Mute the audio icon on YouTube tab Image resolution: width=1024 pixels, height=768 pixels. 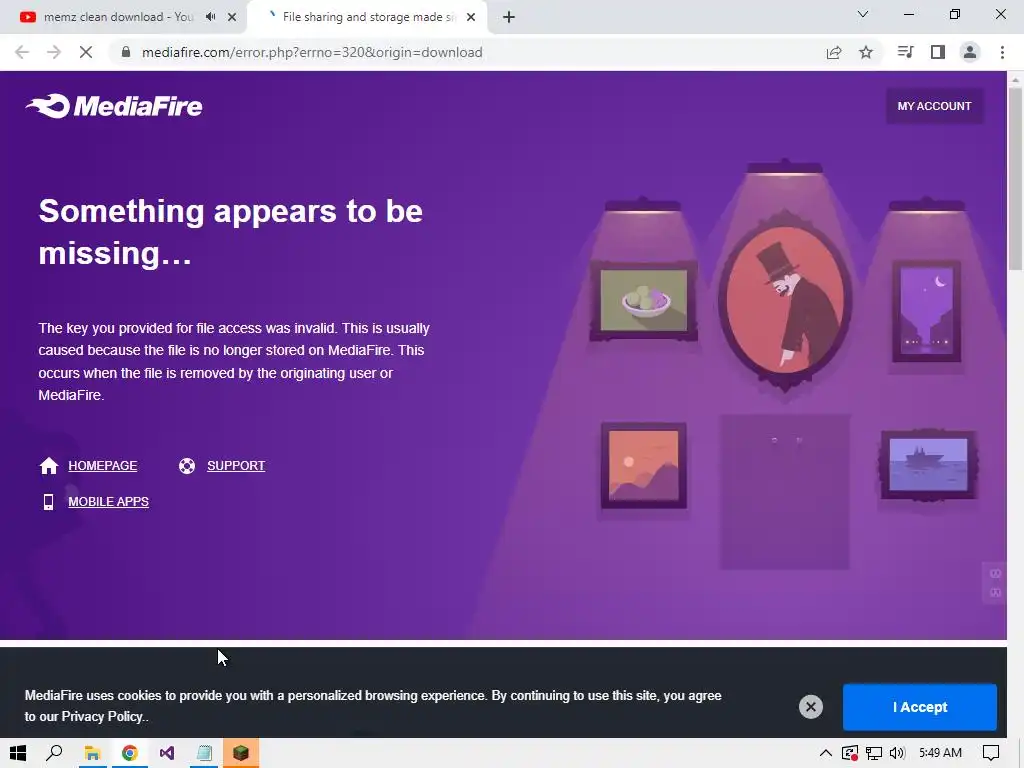point(210,17)
